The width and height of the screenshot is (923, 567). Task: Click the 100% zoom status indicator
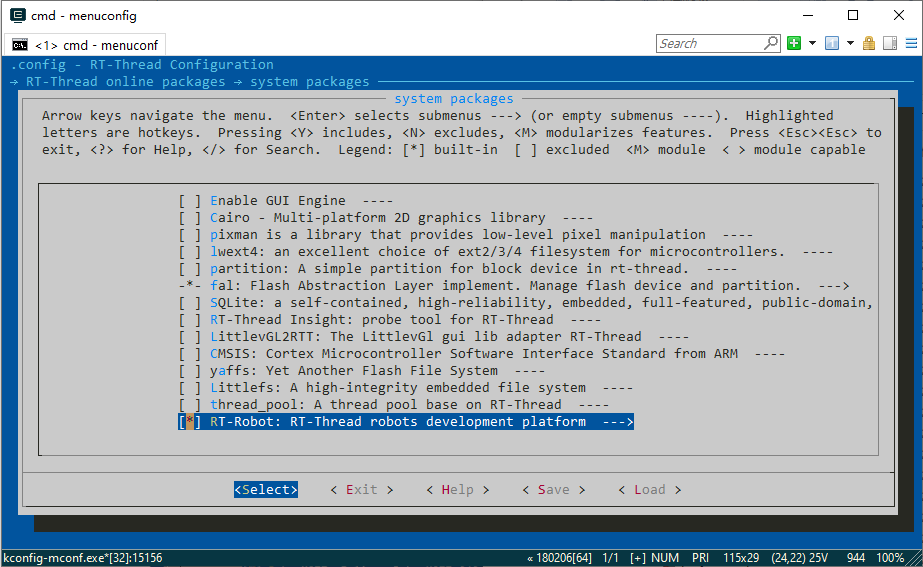(890, 558)
